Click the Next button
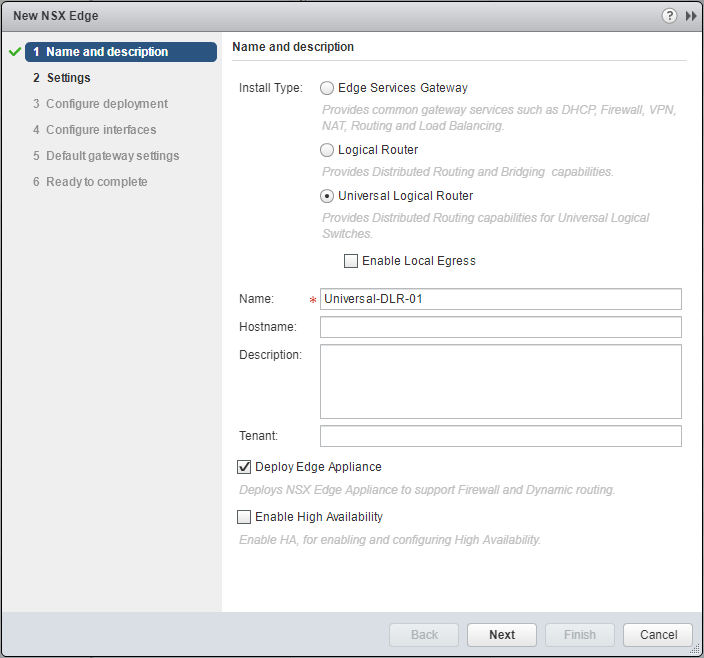The image size is (704, 658). (x=502, y=635)
